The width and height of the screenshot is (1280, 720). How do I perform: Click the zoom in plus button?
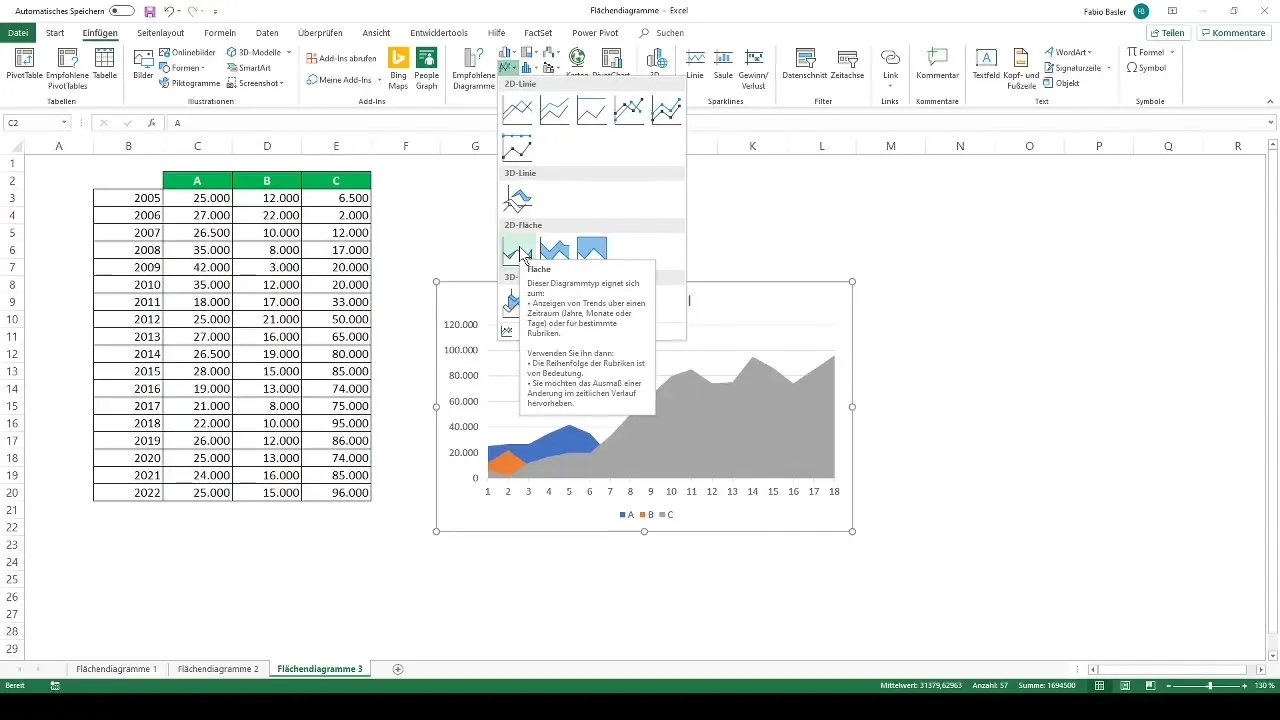(x=1247, y=686)
